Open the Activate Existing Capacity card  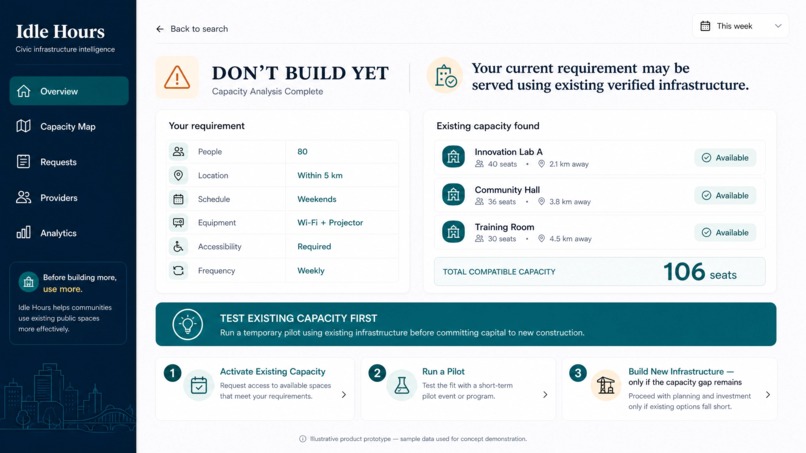pos(255,389)
